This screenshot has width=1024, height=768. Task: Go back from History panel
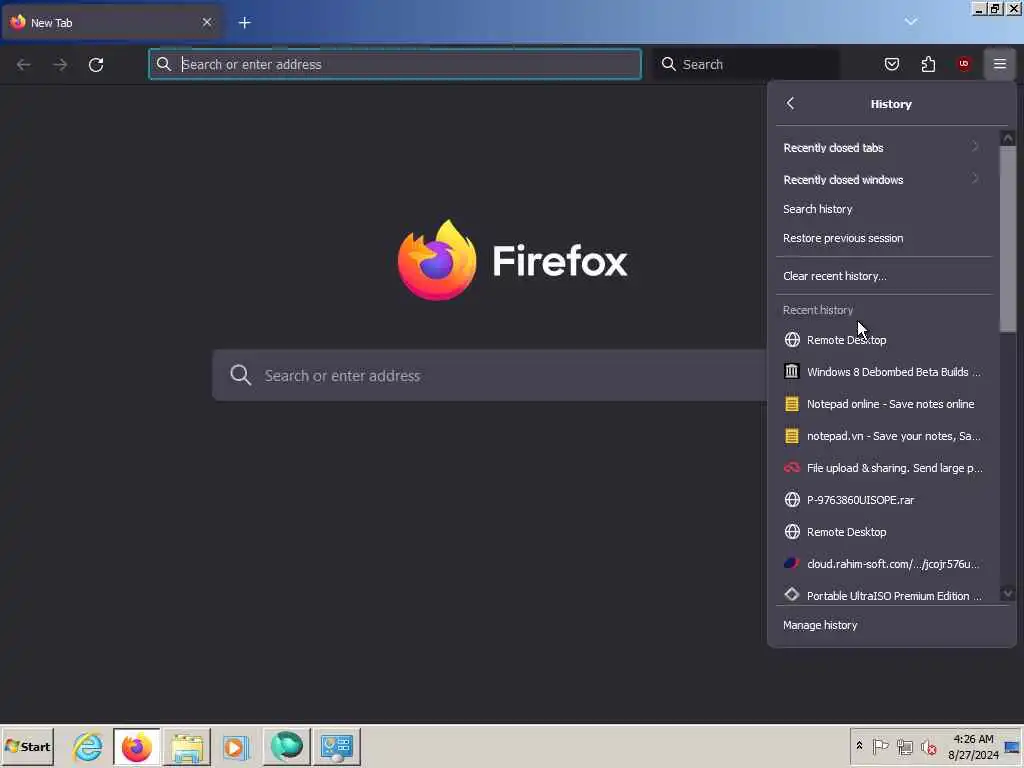click(x=790, y=103)
